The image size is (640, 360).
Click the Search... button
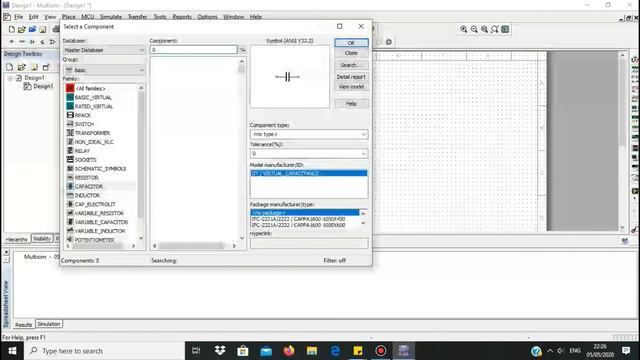click(x=351, y=65)
